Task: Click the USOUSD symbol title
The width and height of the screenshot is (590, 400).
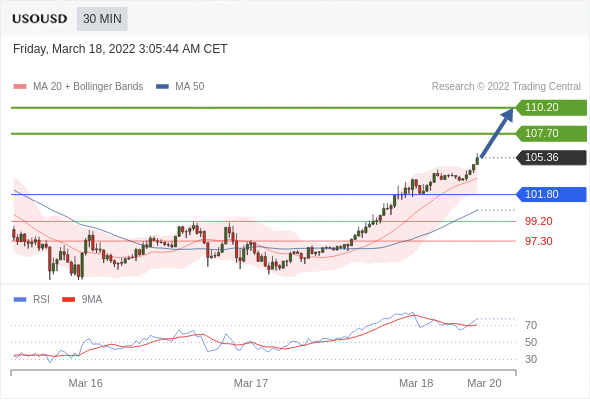Action: [x=40, y=19]
